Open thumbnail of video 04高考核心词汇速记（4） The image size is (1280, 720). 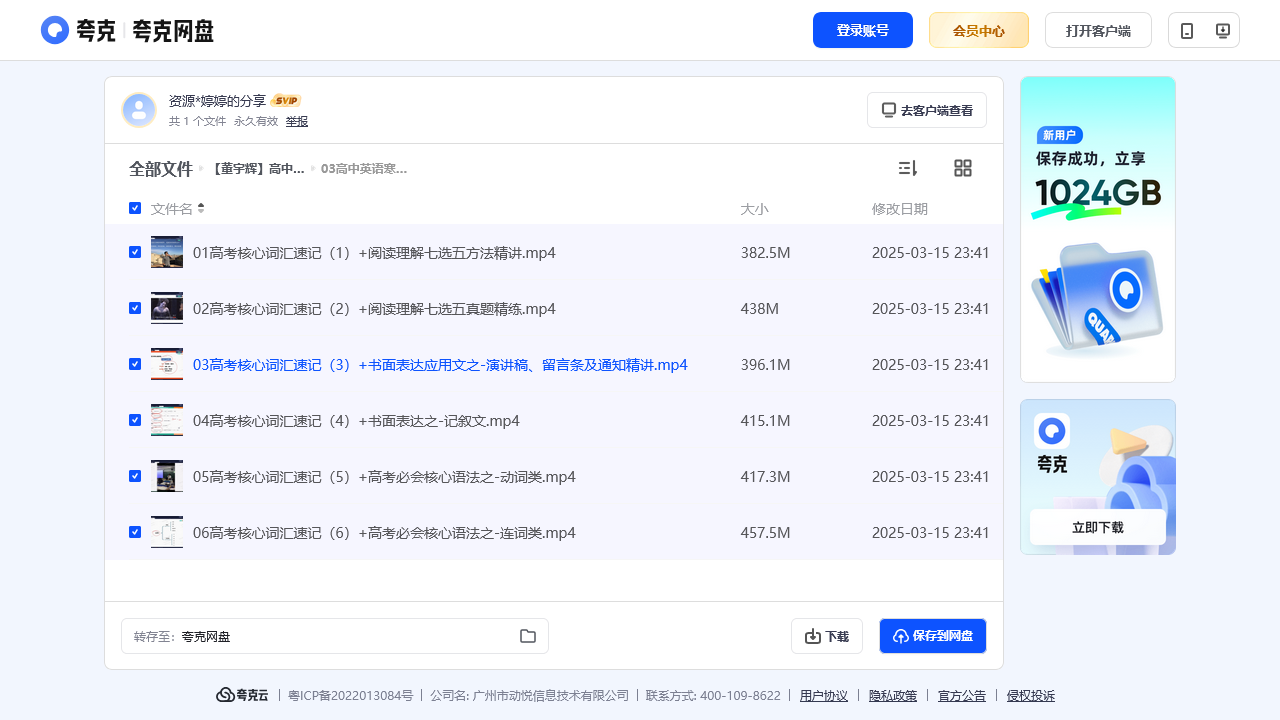pos(167,420)
